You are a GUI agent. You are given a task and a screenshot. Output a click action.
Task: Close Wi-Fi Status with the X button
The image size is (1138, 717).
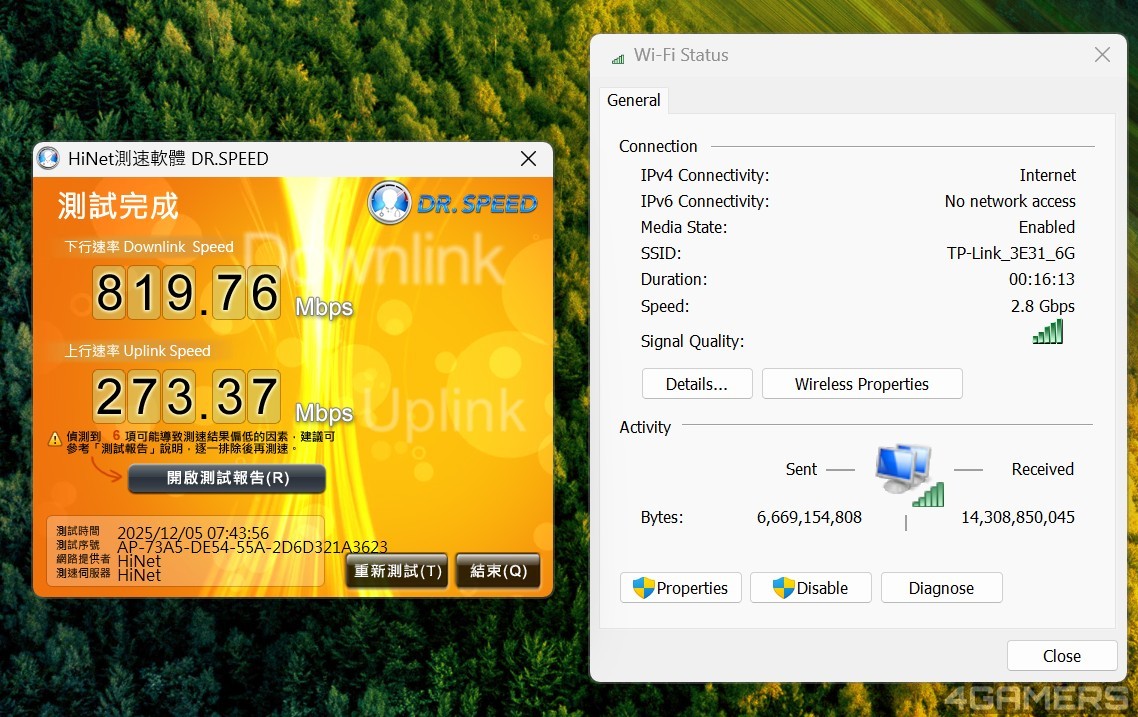pyautogui.click(x=1102, y=55)
